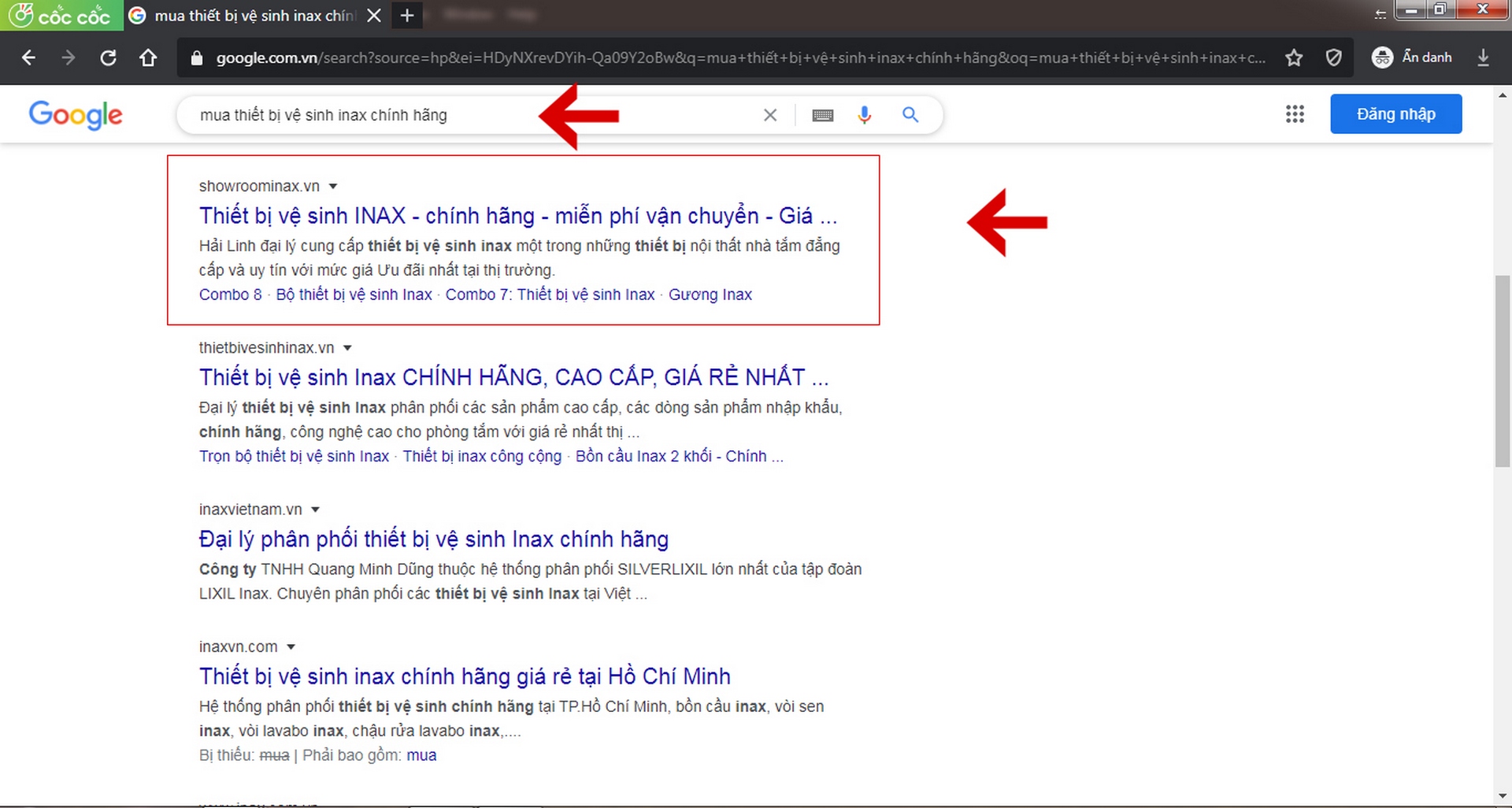This screenshot has width=1512, height=808.
Task: Expand options arrow next to inaxvietnam.vn
Action: [316, 509]
